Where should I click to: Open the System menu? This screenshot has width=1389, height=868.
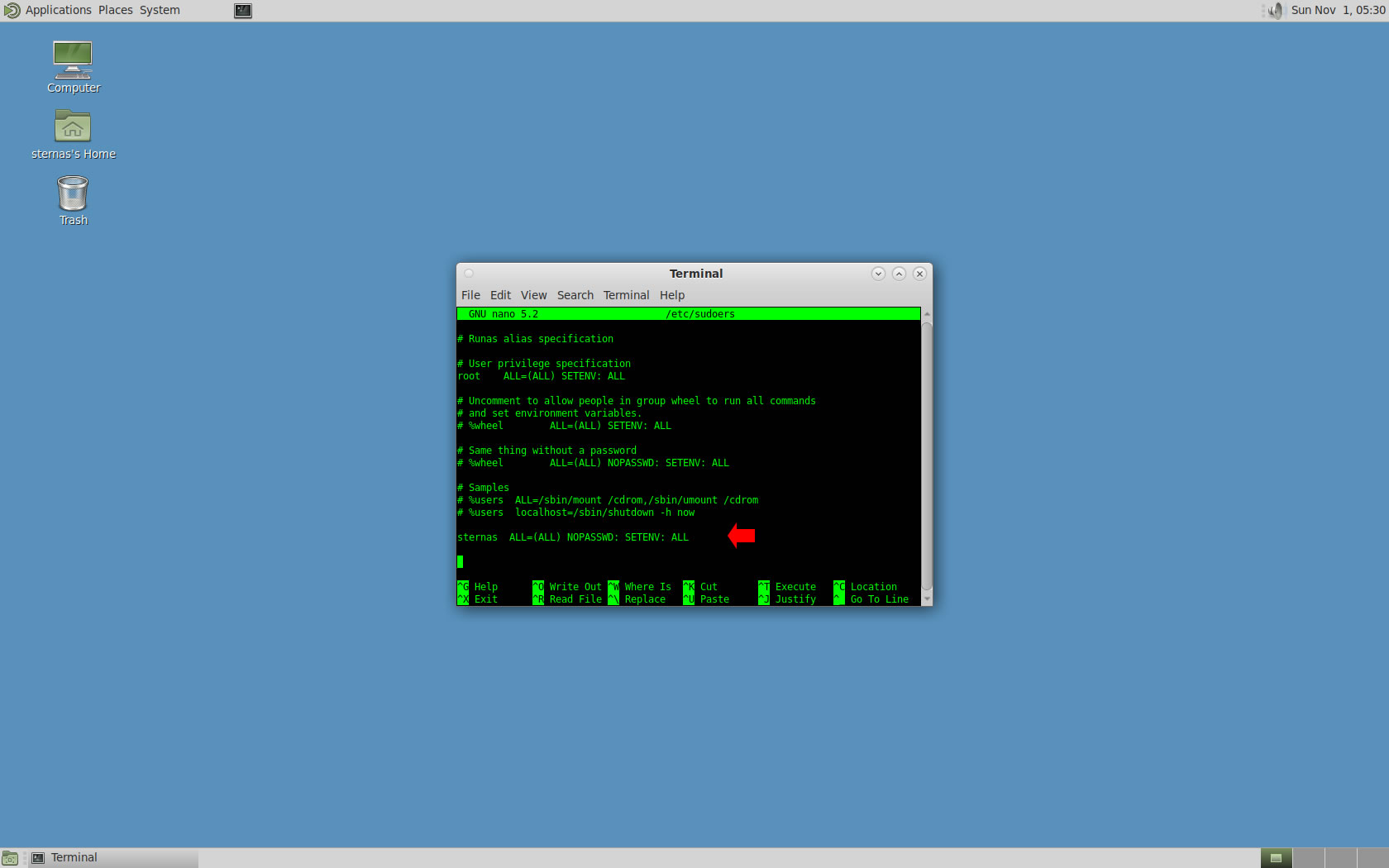pos(160,10)
